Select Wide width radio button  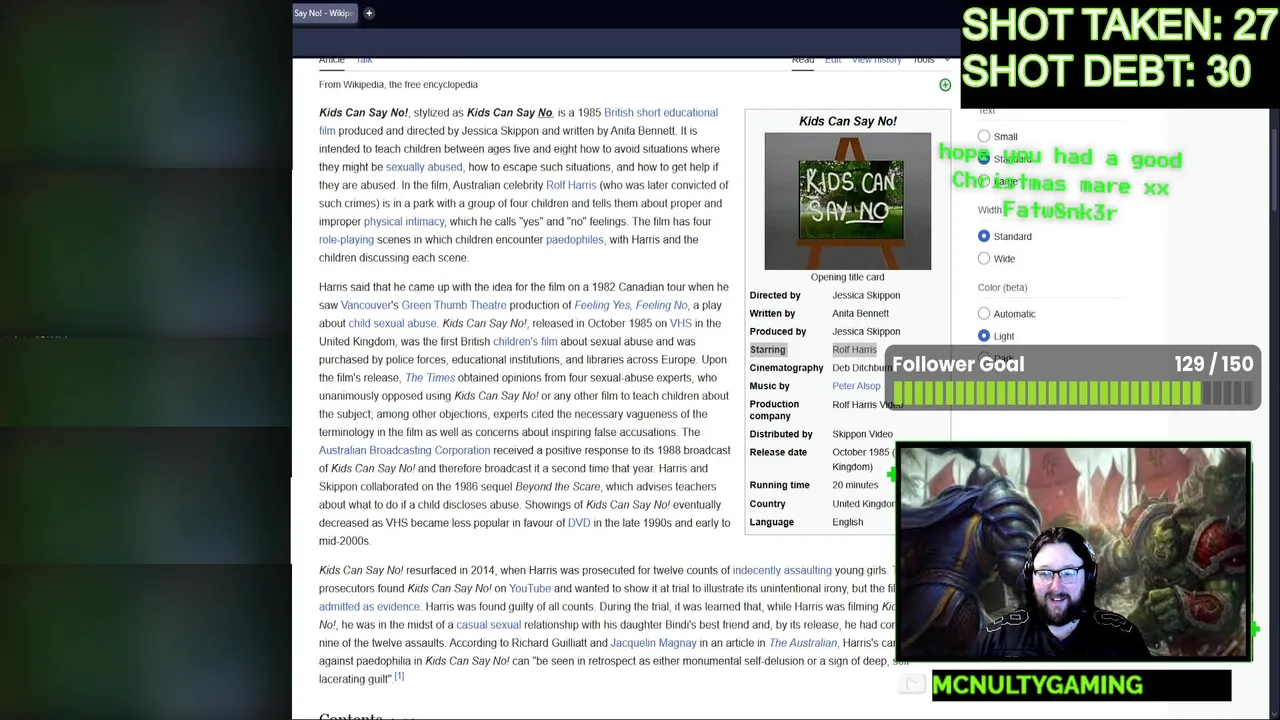click(984, 258)
